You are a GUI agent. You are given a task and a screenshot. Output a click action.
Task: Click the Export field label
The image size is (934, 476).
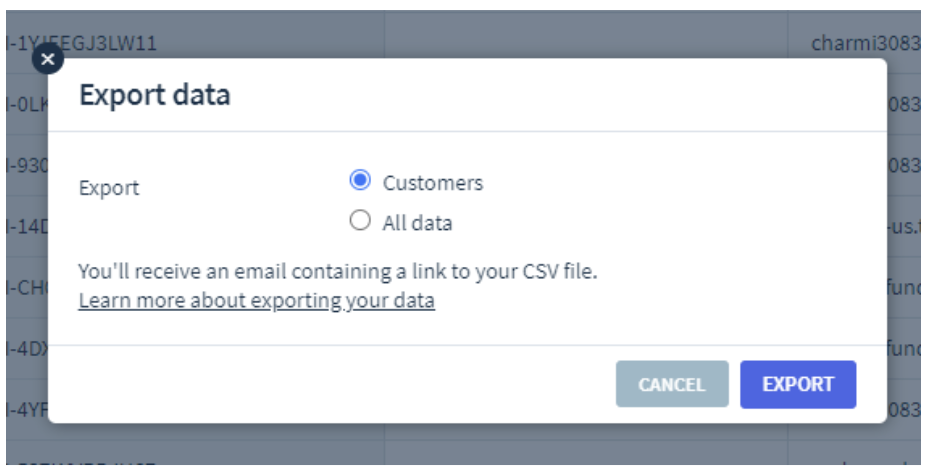coord(109,188)
